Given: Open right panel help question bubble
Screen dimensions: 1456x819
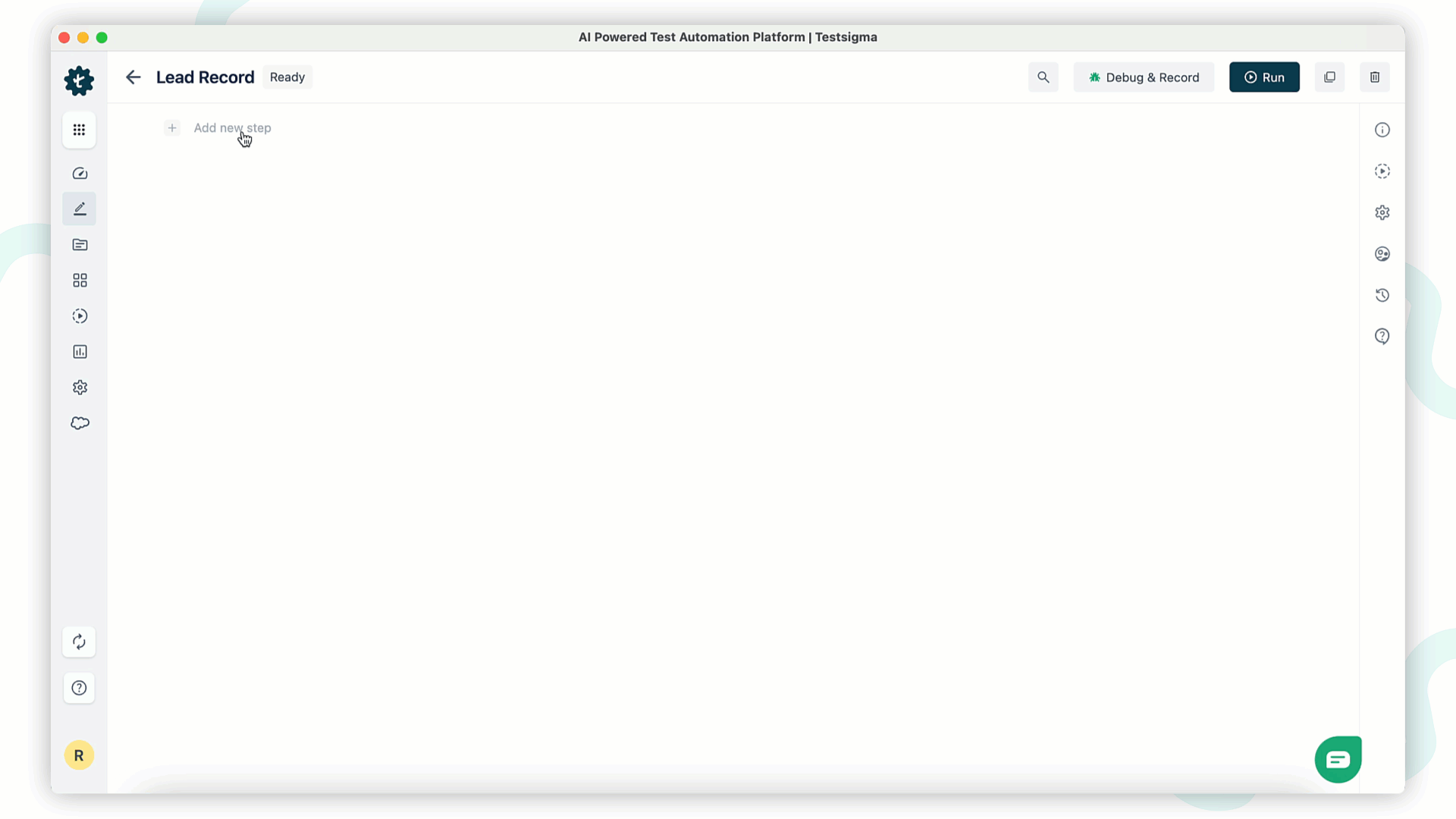Looking at the screenshot, I should click(1382, 336).
